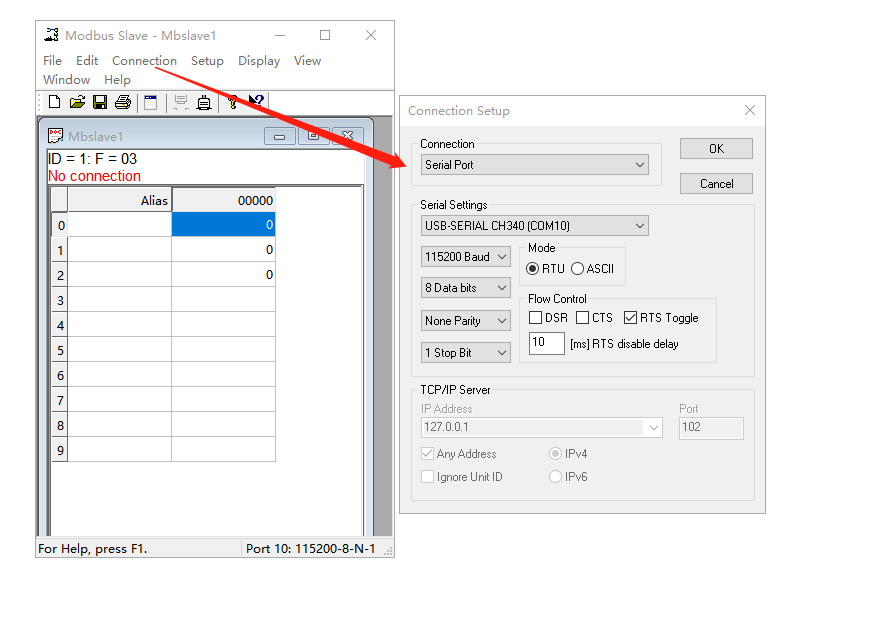
Task: Select the ASCII mode radio button
Action: [578, 269]
